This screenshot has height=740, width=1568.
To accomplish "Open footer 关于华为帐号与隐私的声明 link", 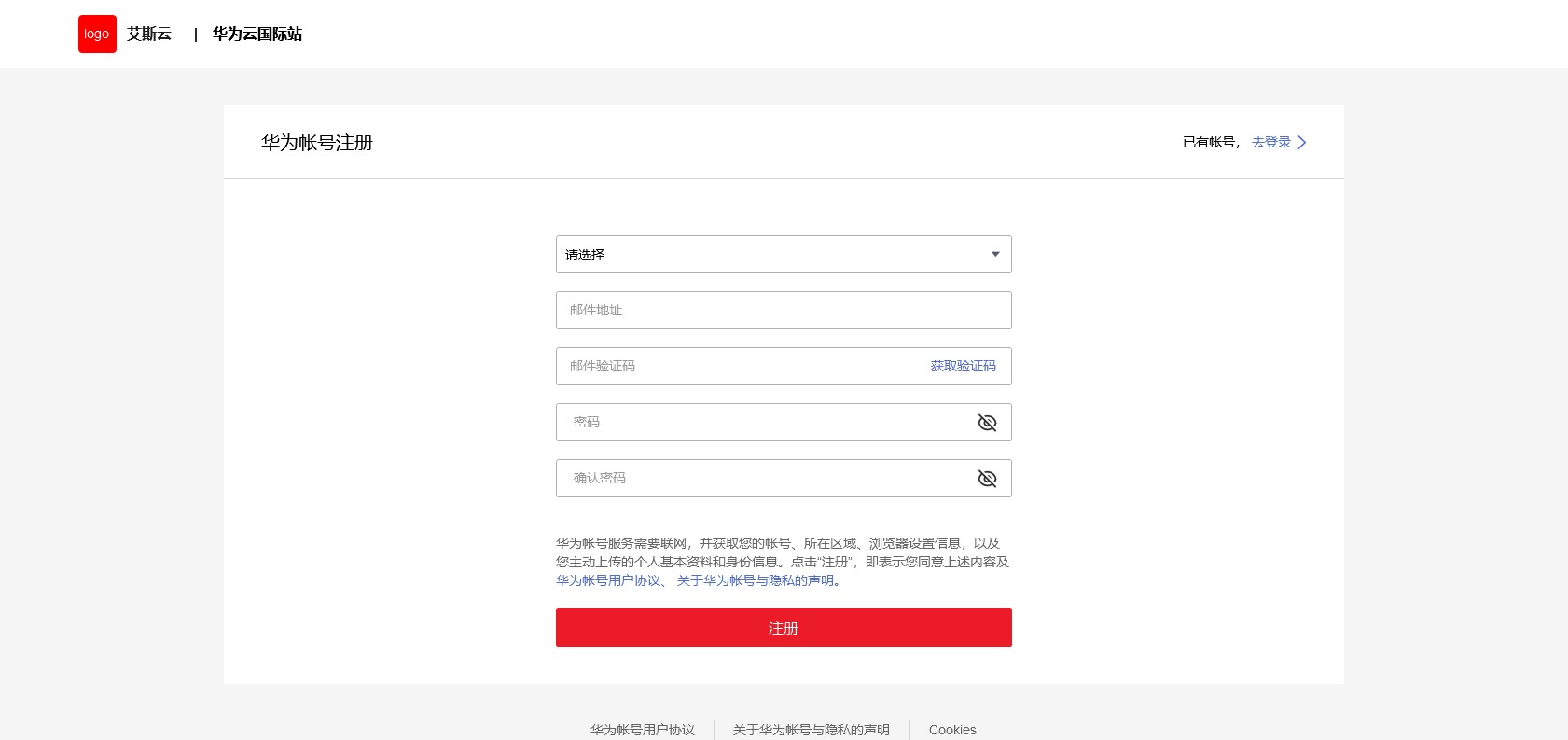I will click(x=812, y=730).
